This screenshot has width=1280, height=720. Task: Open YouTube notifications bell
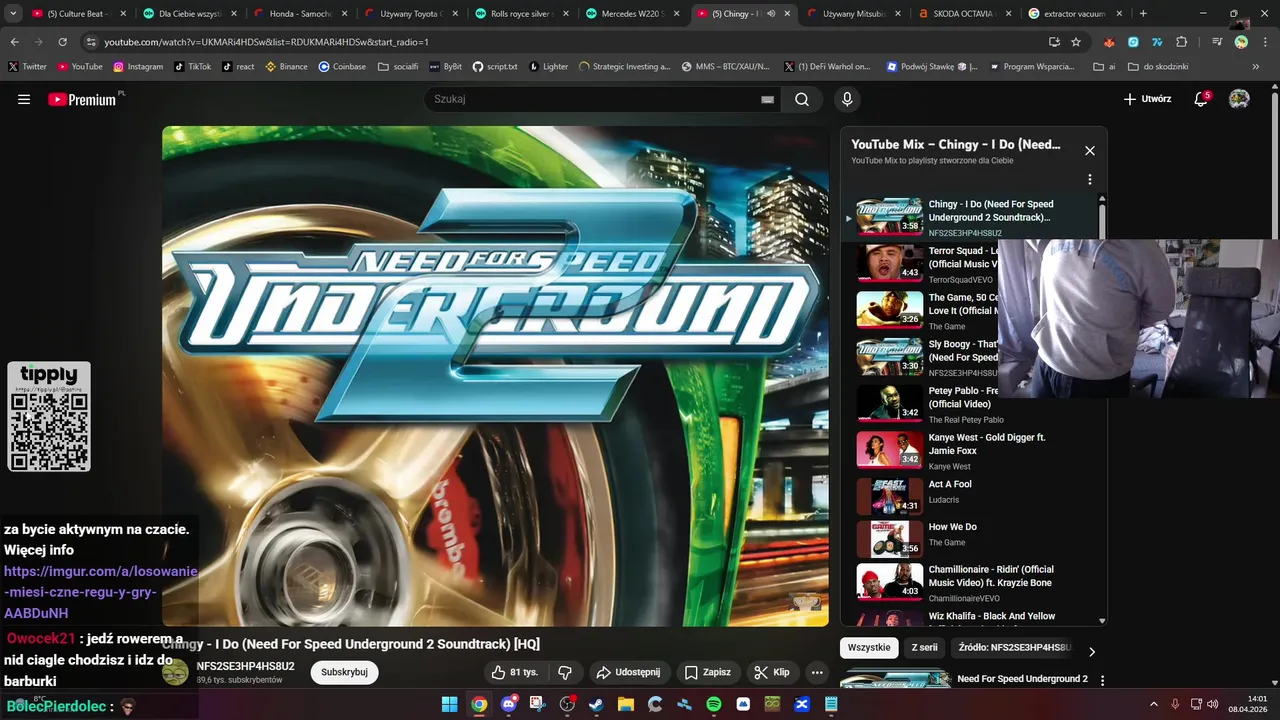1201,99
